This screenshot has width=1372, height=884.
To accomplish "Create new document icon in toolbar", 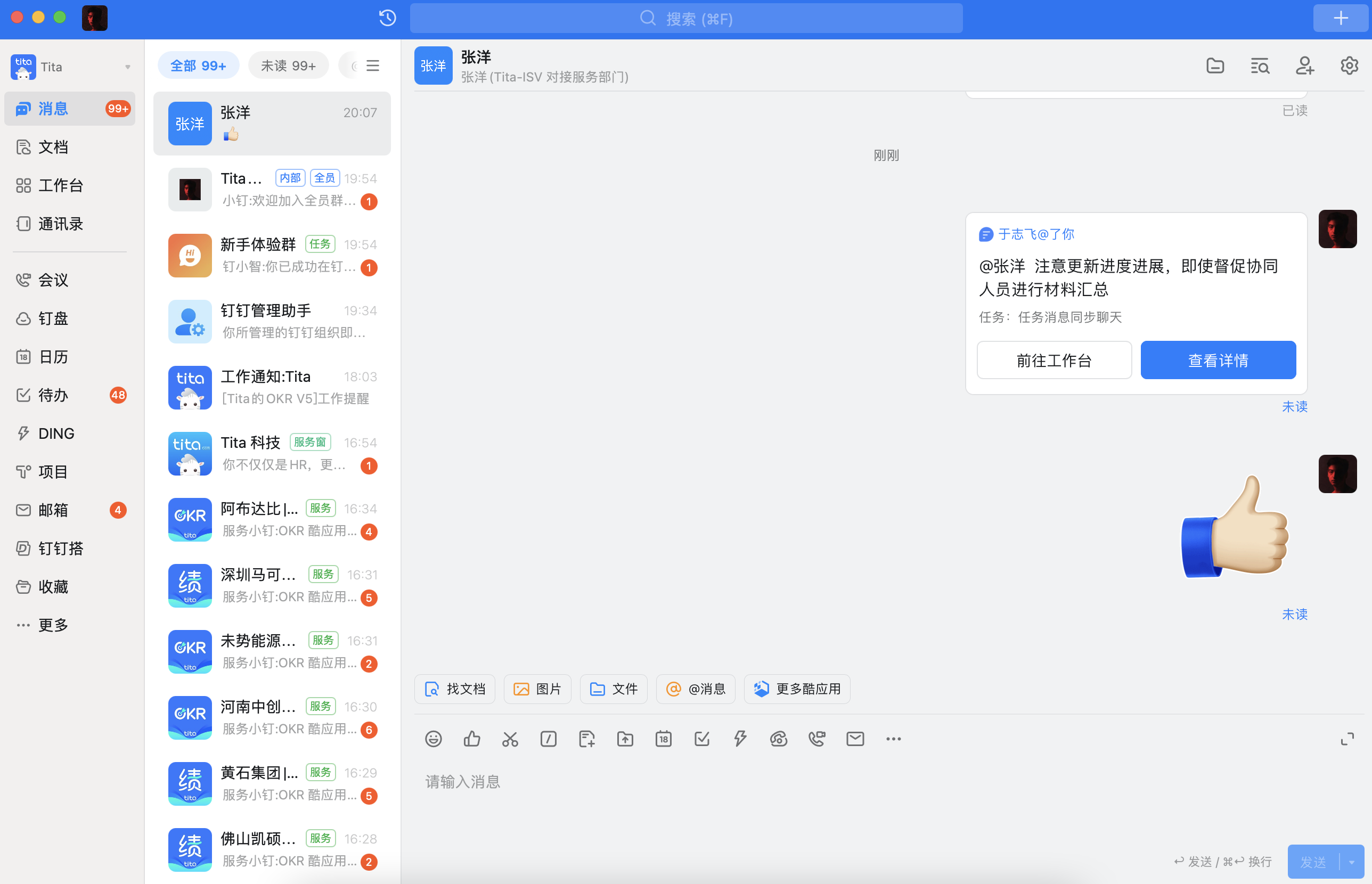I will [587, 739].
